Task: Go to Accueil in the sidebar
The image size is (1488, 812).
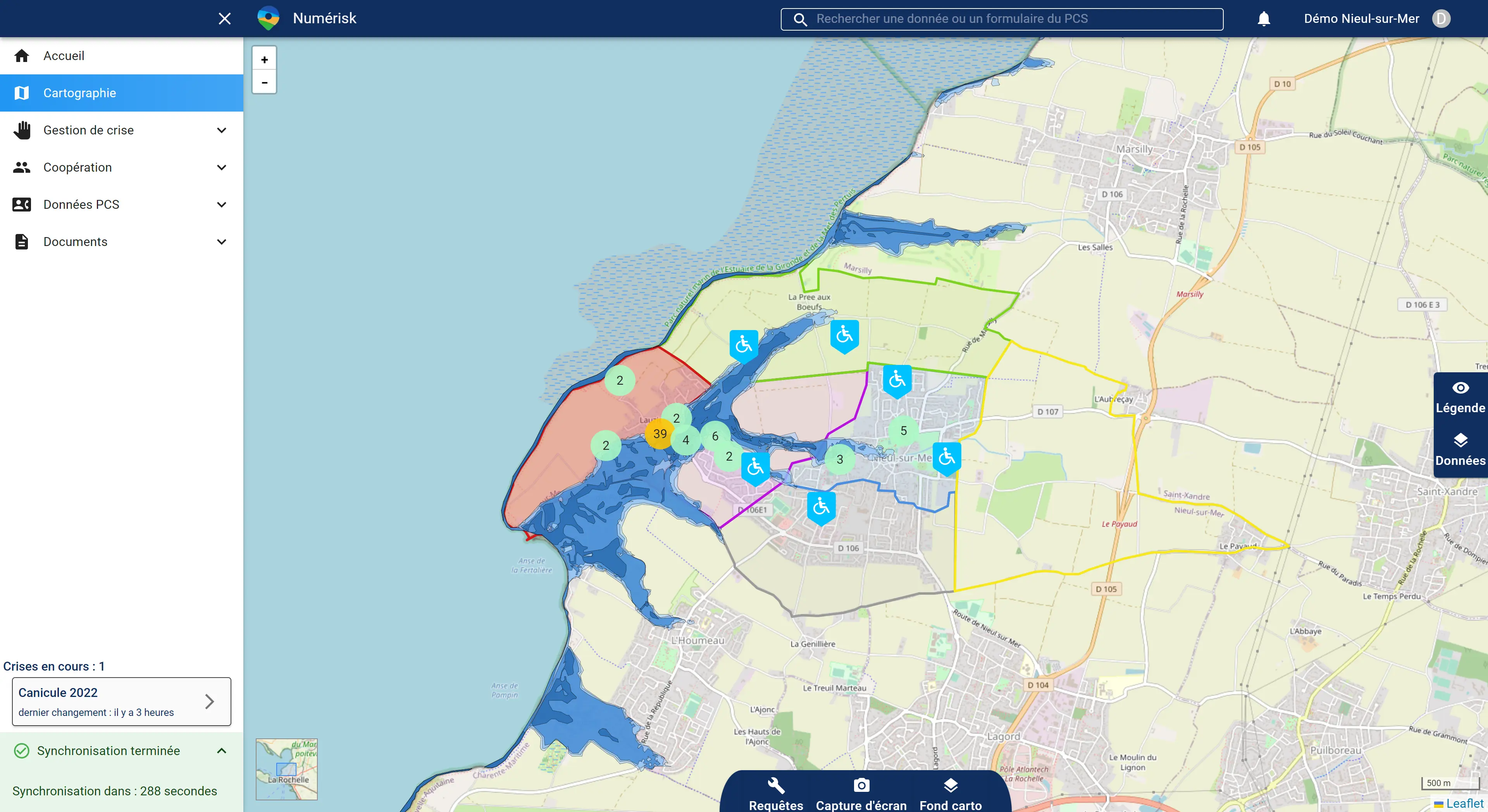Action: point(121,55)
